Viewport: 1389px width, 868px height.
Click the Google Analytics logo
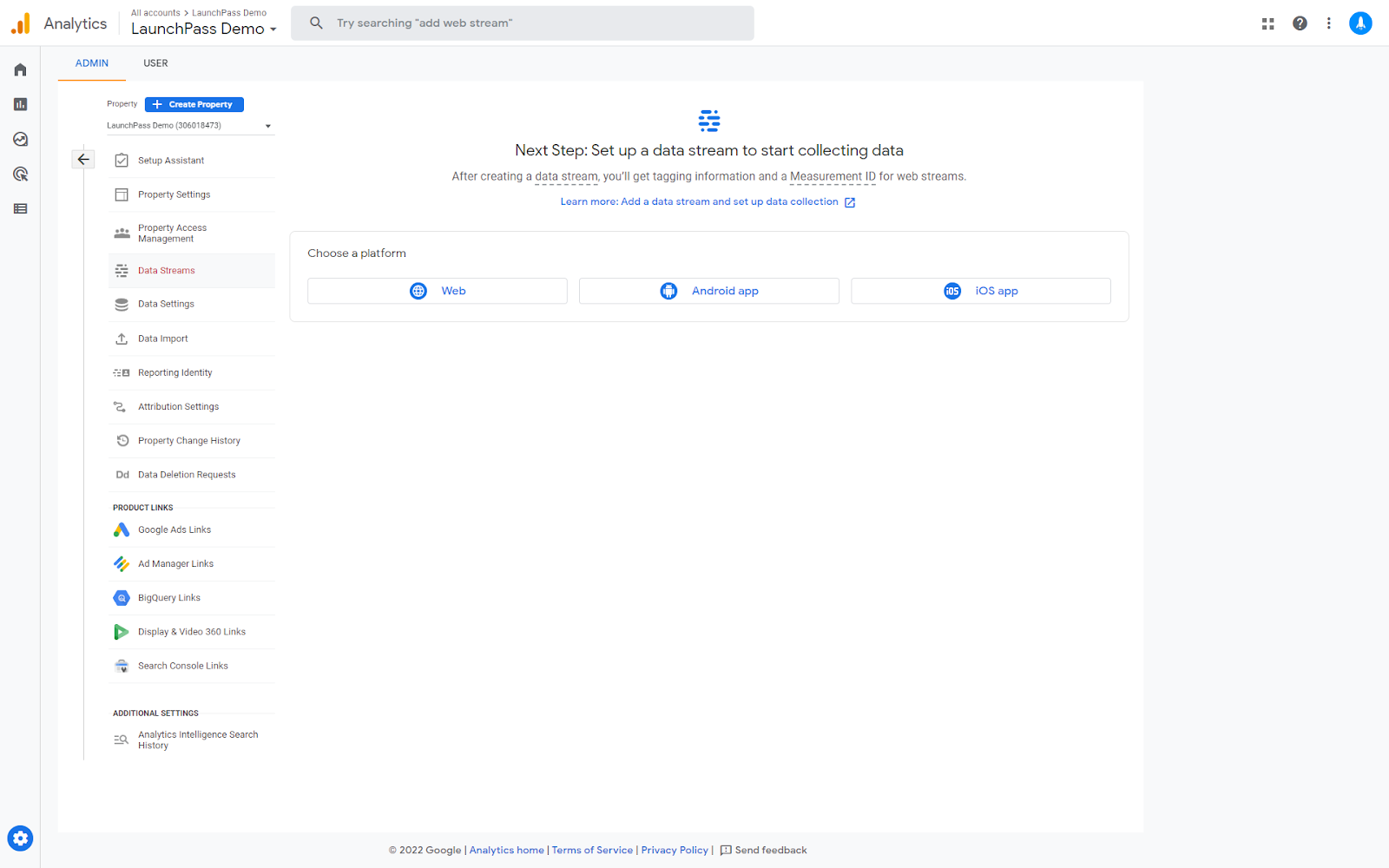tap(19, 23)
